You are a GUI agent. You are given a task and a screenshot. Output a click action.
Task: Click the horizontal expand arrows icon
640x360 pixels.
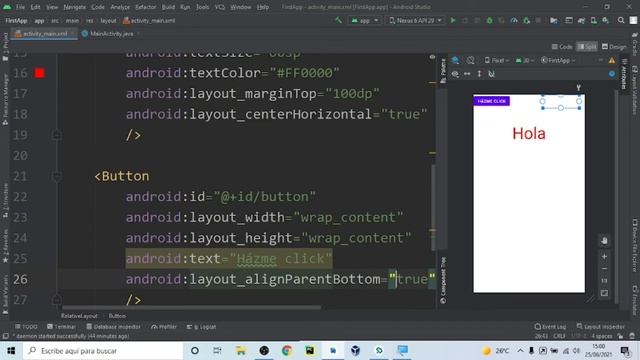467,74
